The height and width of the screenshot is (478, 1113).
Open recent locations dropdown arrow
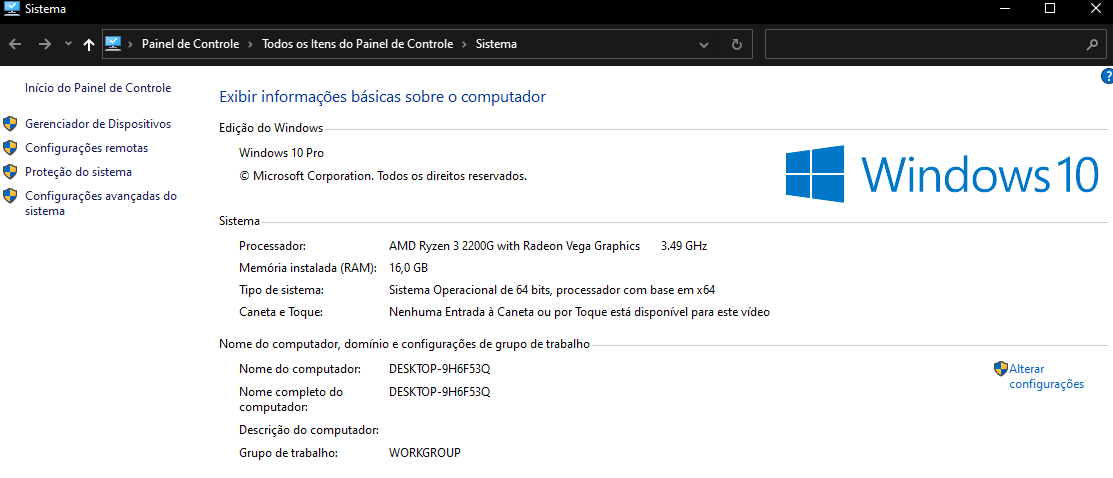coord(68,44)
